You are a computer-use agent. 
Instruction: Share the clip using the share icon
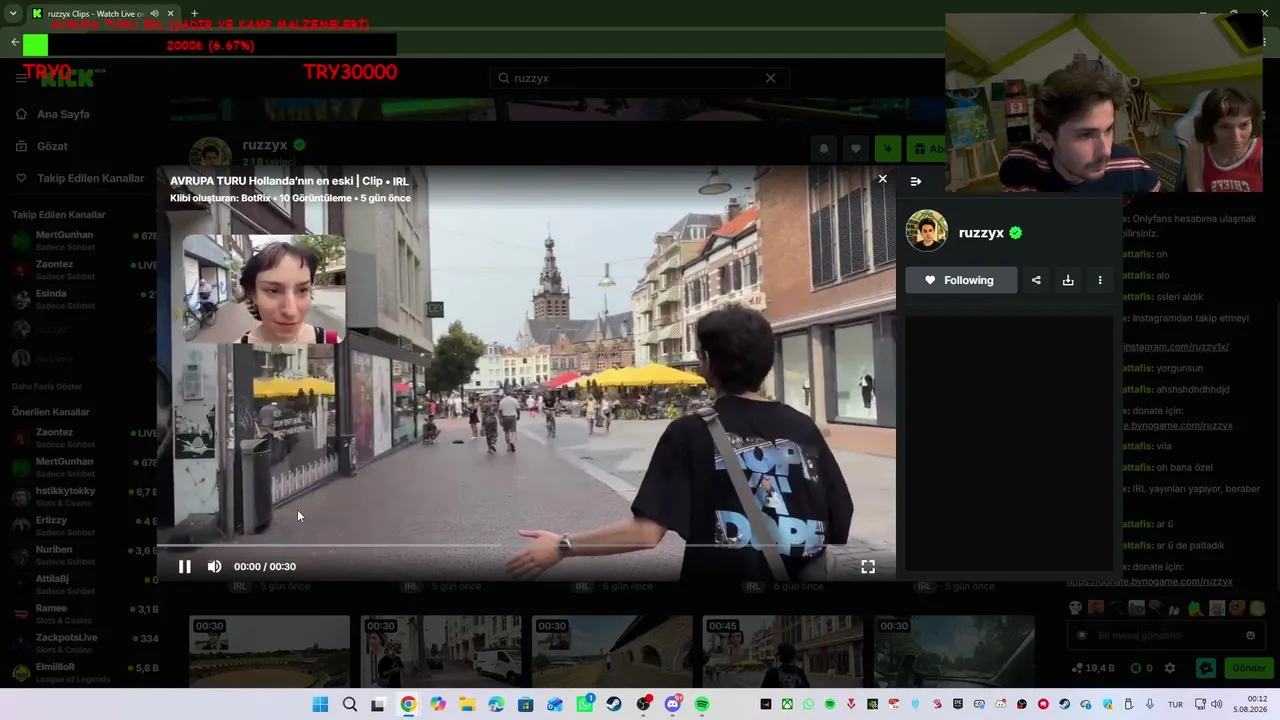[x=1036, y=280]
